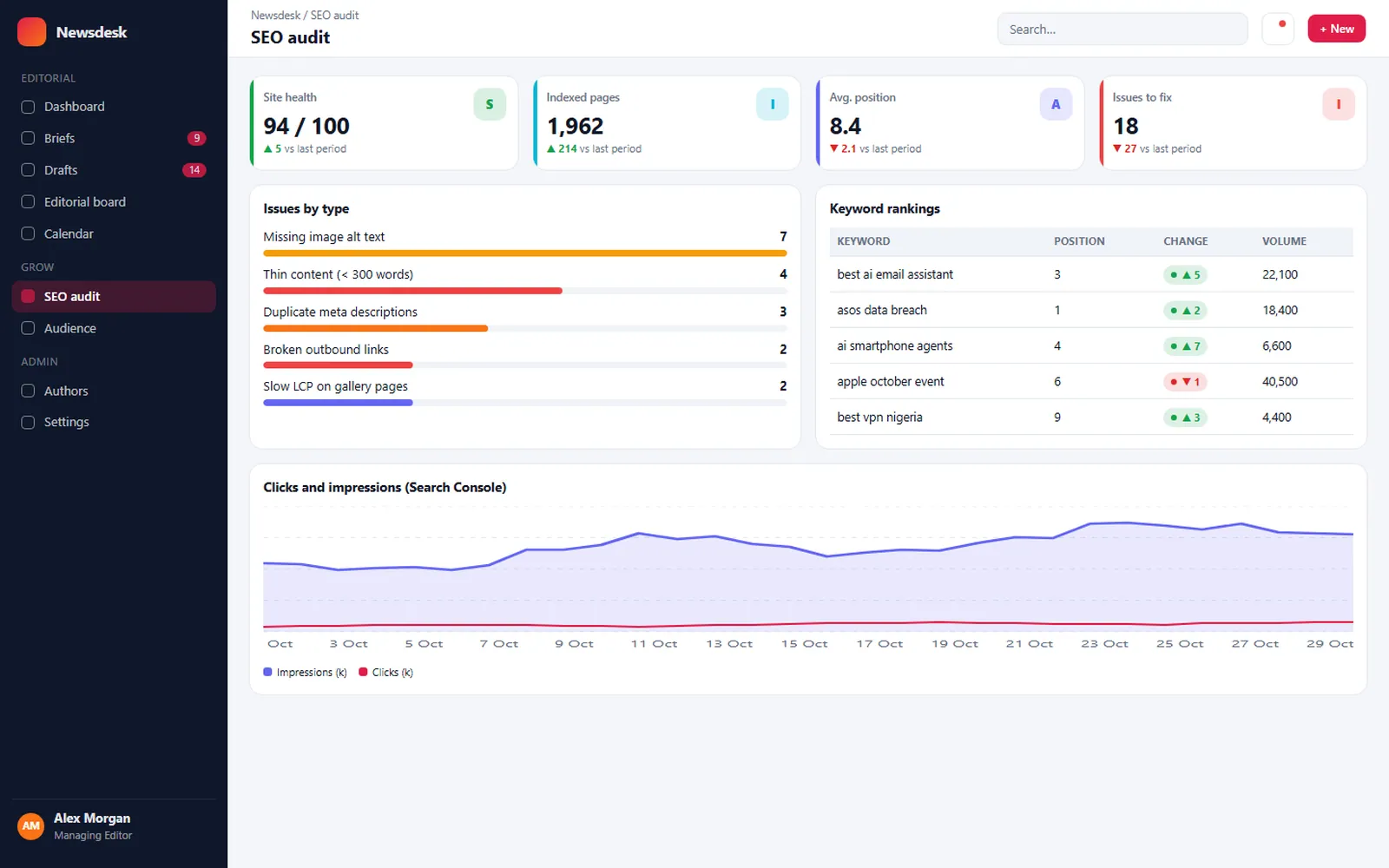The height and width of the screenshot is (868, 1389).
Task: Click the Issues to fix badge icon
Action: click(1339, 104)
